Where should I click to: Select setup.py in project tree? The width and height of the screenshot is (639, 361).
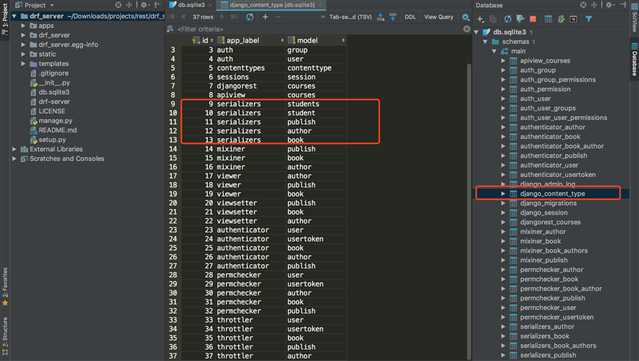click(52, 140)
